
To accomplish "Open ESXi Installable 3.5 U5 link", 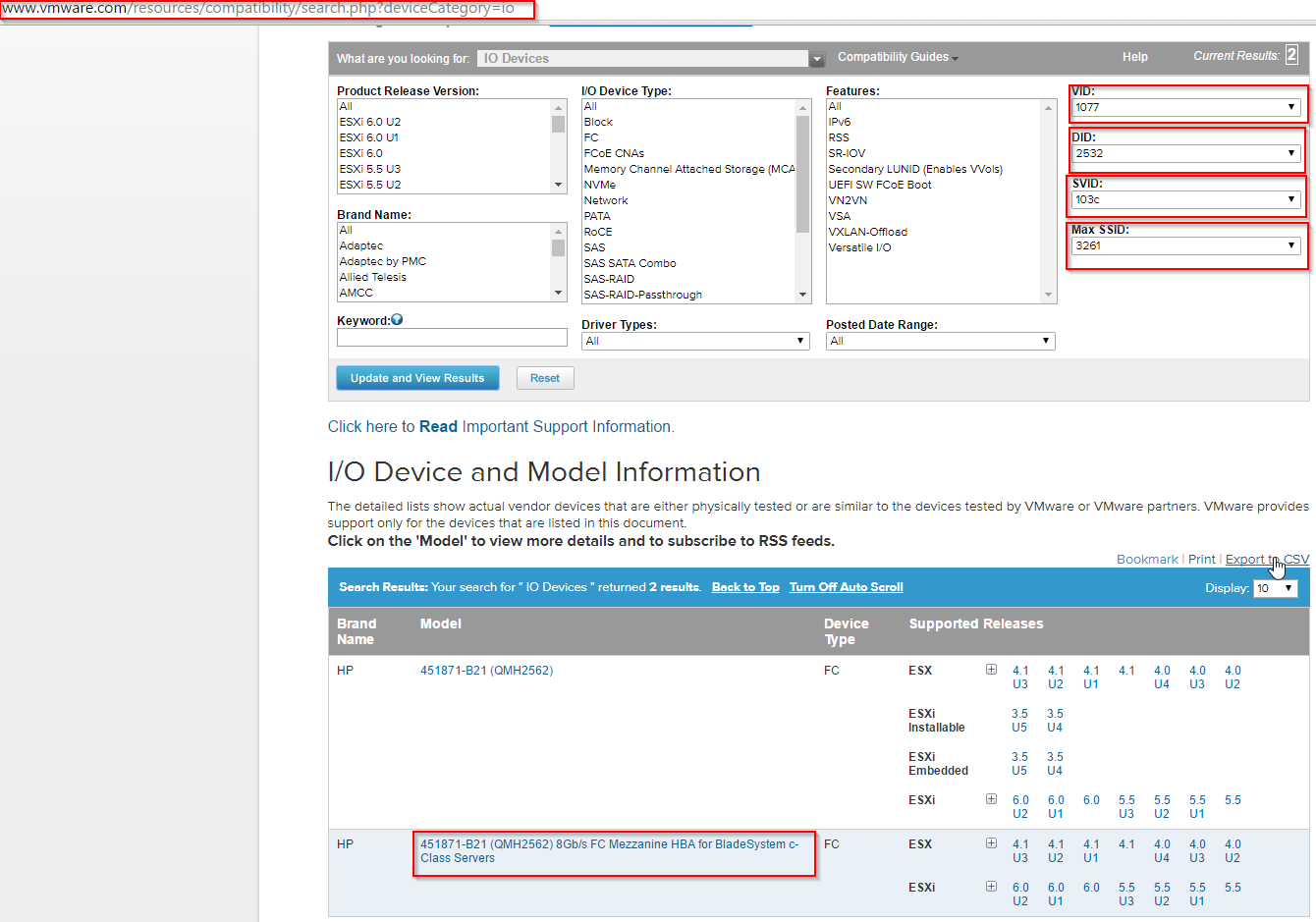I will click(1019, 721).
